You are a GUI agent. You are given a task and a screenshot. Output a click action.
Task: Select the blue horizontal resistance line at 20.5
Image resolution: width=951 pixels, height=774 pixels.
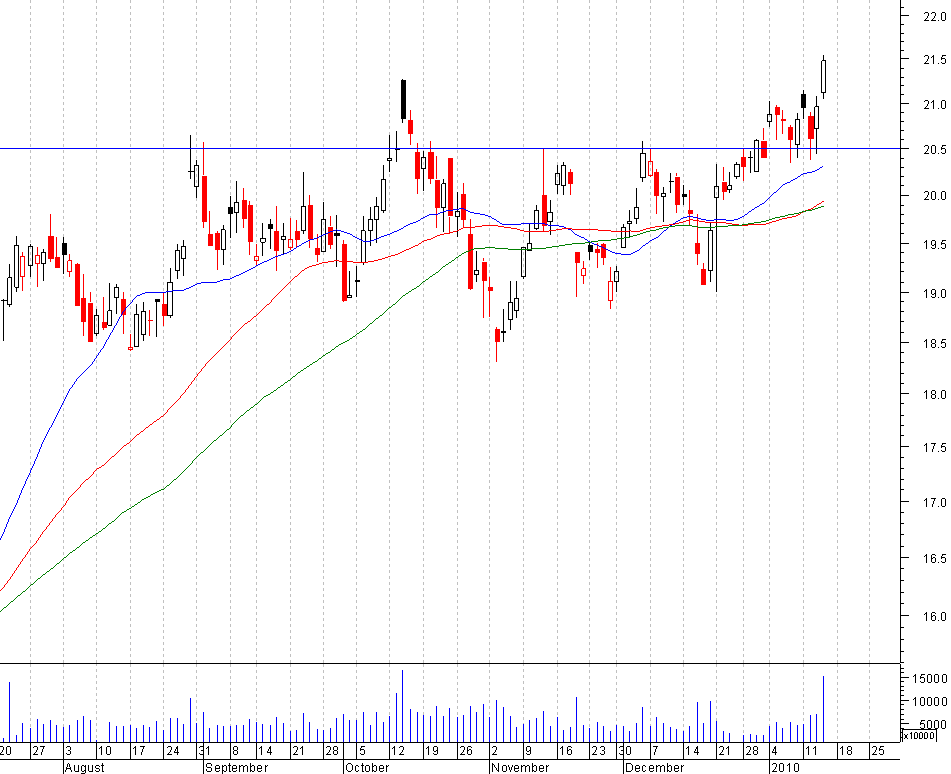click(x=450, y=148)
